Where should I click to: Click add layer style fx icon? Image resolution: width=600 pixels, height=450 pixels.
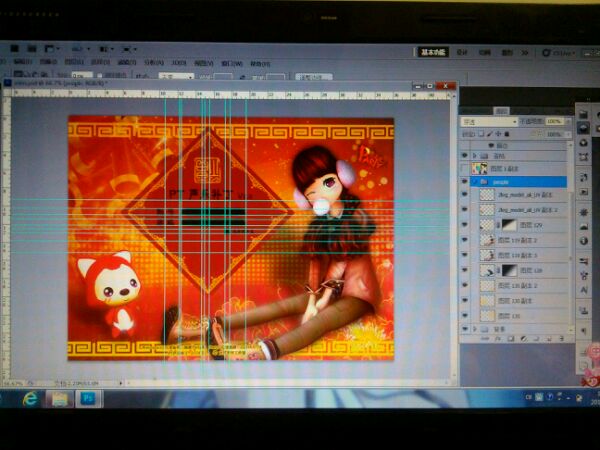(498, 339)
